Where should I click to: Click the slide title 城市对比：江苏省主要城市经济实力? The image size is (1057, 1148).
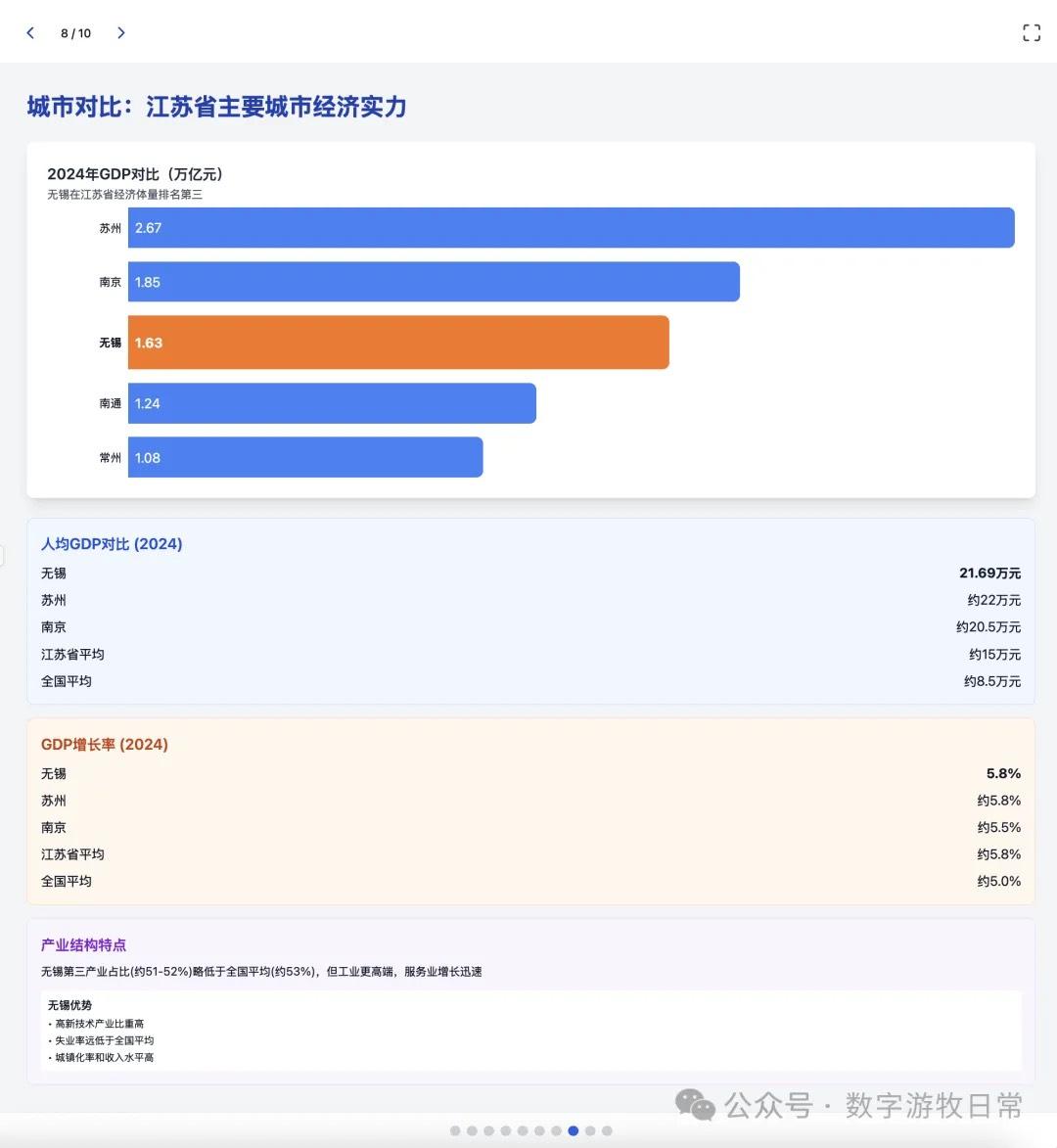(x=217, y=108)
